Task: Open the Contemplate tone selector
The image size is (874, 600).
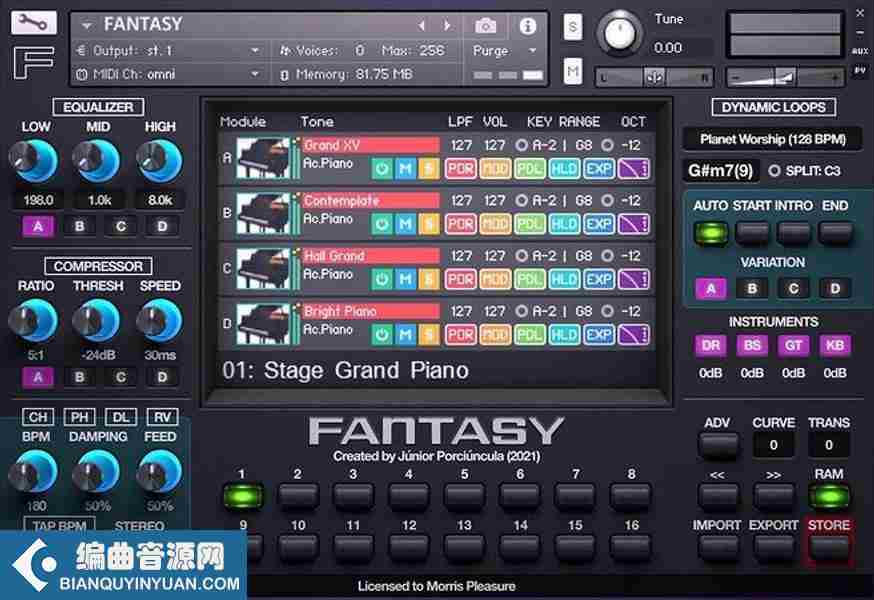Action: pos(371,201)
